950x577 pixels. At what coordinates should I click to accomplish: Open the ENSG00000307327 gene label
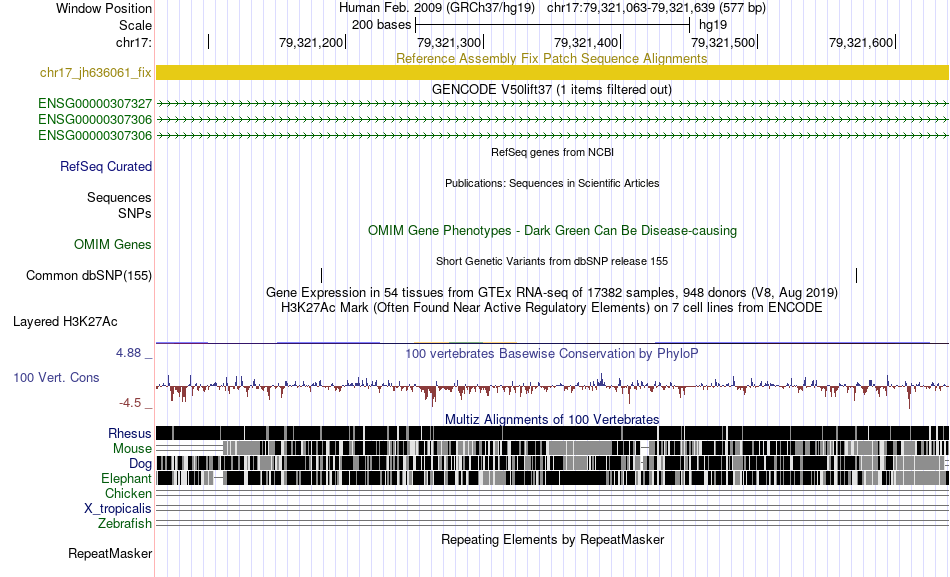click(x=95, y=104)
